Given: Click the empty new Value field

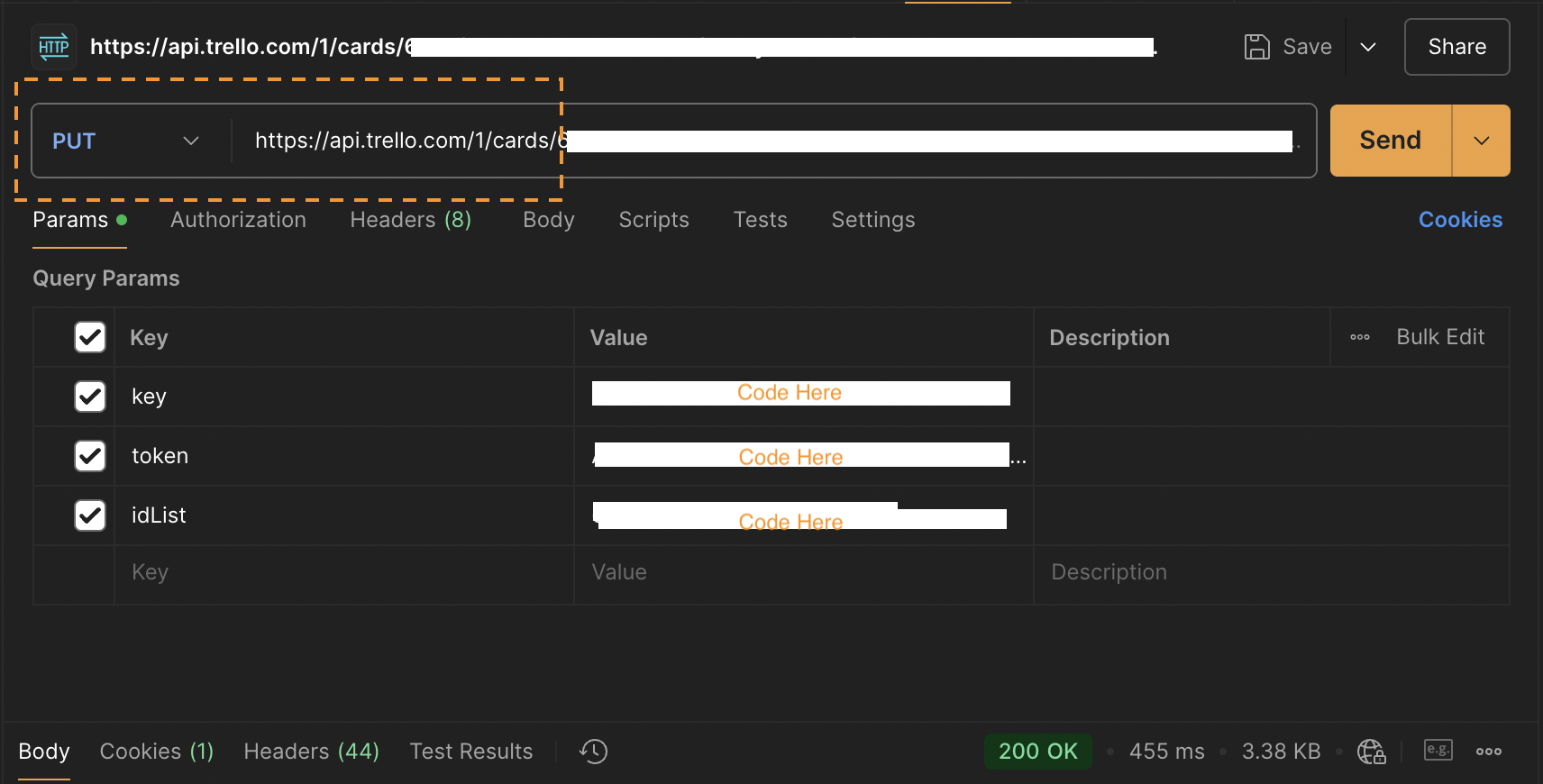Looking at the screenshot, I should 804,573.
